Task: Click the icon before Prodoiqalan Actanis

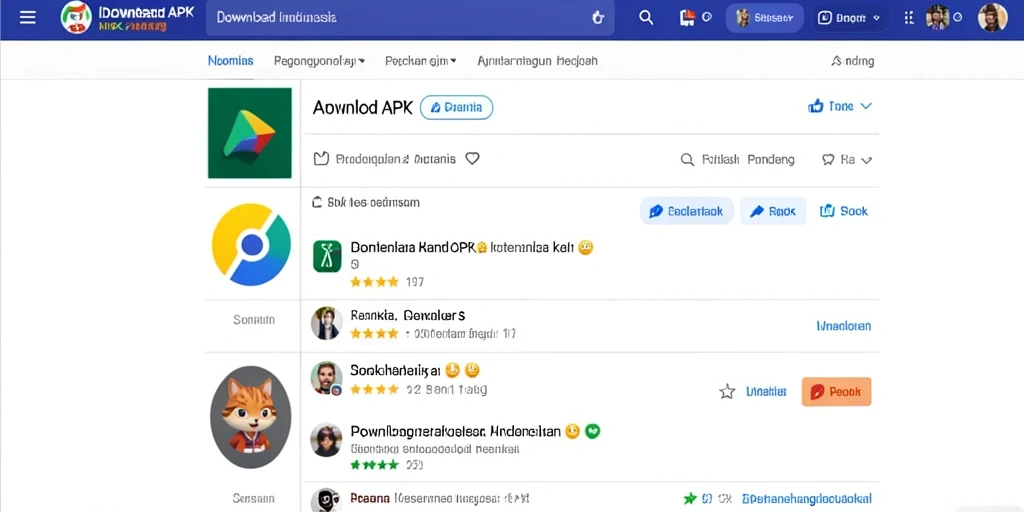Action: pyautogui.click(x=321, y=159)
